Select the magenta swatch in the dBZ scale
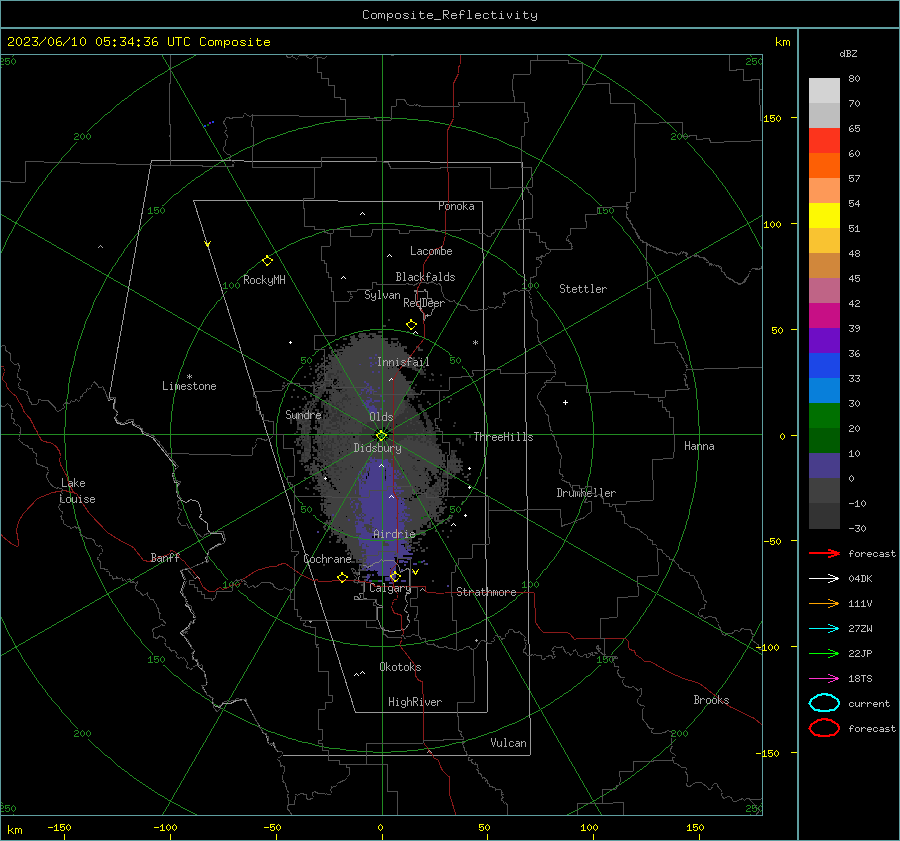The width and height of the screenshot is (900, 841). [824, 315]
